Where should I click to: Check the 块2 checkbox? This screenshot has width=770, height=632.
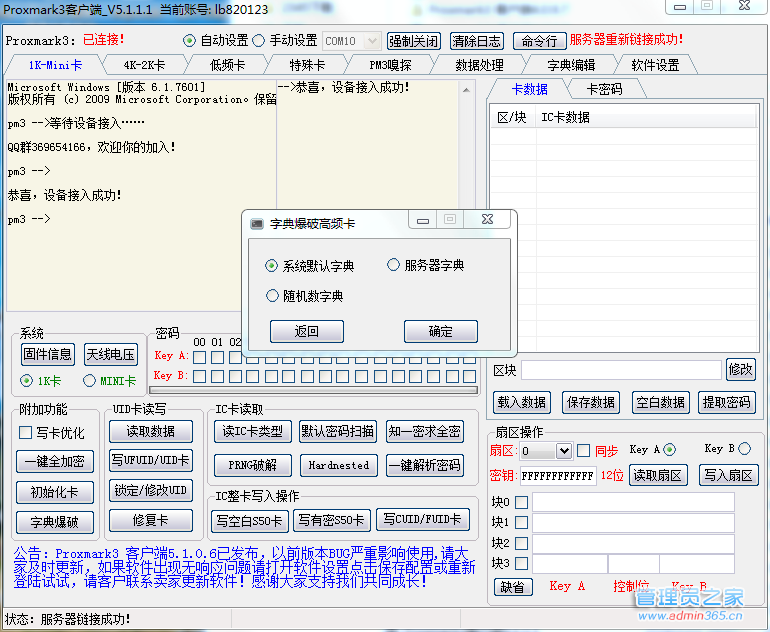pos(522,543)
